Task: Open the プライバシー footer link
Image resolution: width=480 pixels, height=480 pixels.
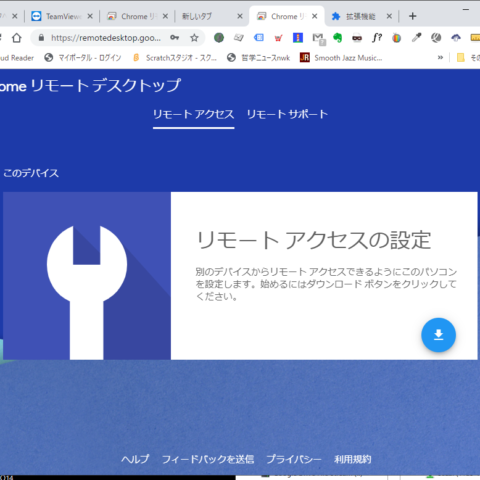Action: 294,459
